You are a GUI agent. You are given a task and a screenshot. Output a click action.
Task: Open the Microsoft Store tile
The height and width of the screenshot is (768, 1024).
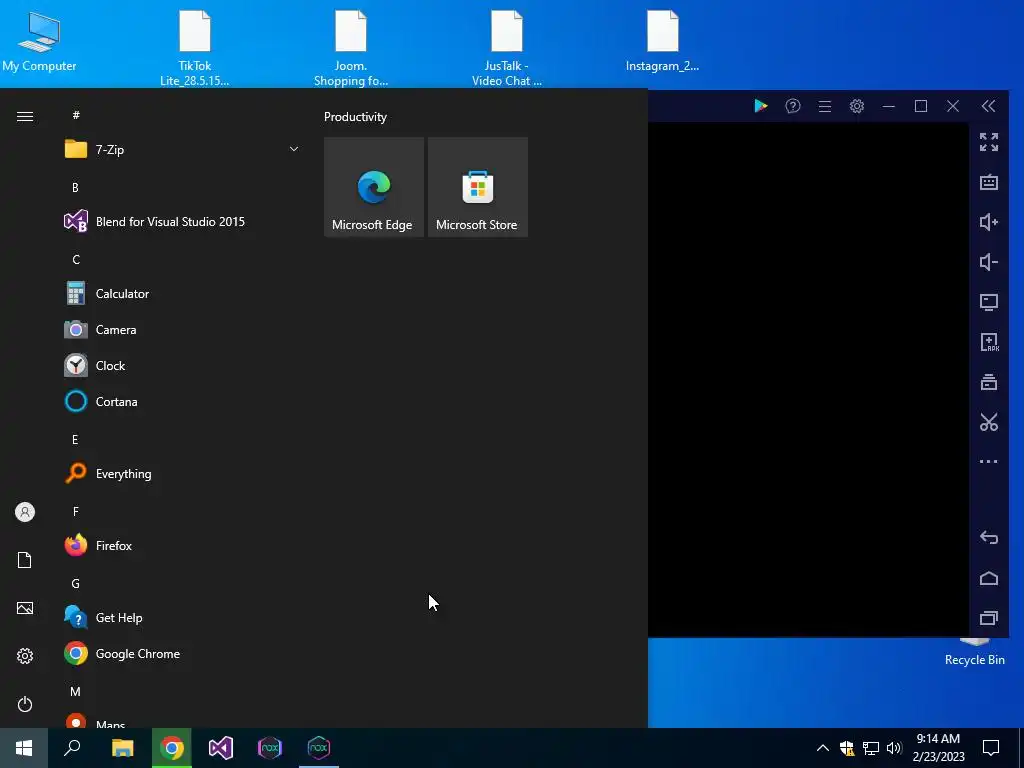click(x=477, y=187)
